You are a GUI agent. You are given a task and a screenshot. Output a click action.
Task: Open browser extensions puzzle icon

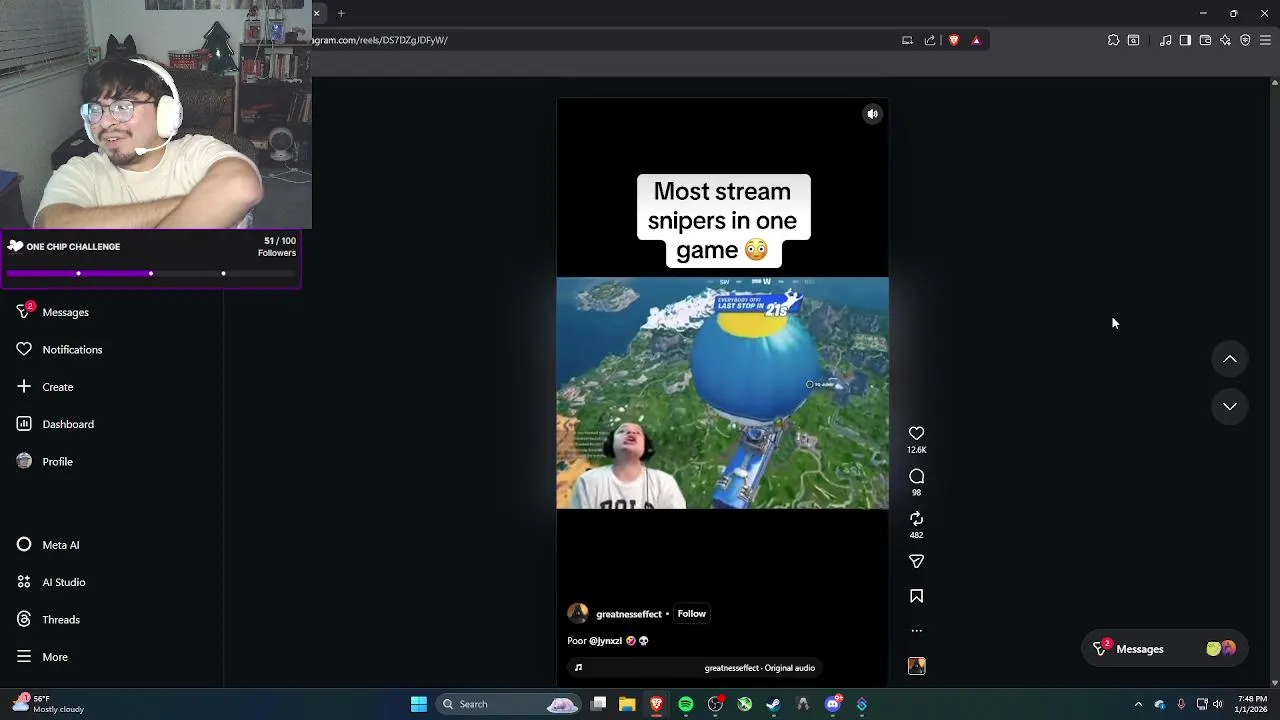tap(1113, 40)
